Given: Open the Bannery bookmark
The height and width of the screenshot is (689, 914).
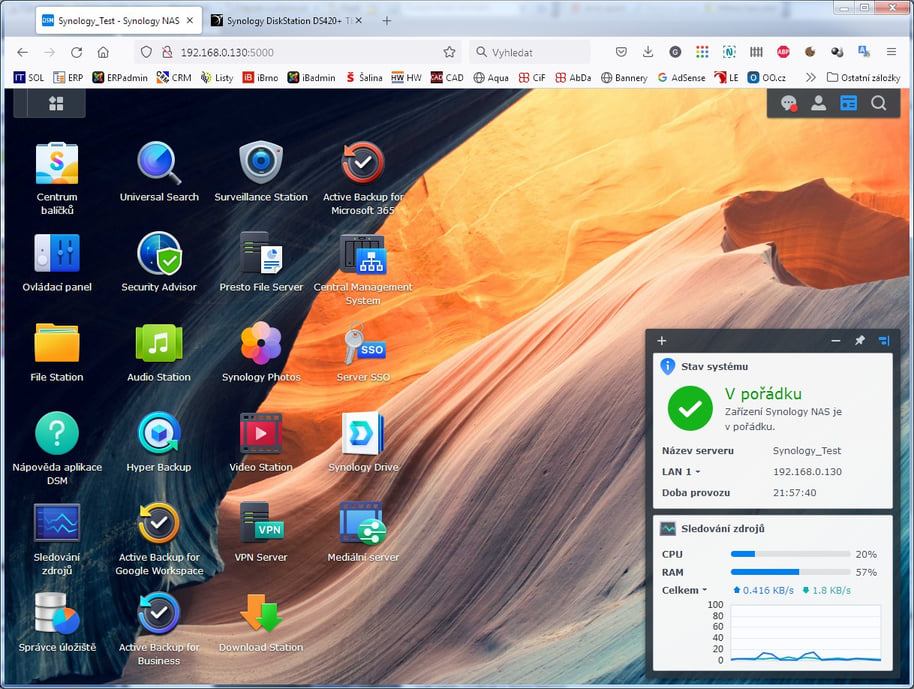Looking at the screenshot, I should pos(624,78).
